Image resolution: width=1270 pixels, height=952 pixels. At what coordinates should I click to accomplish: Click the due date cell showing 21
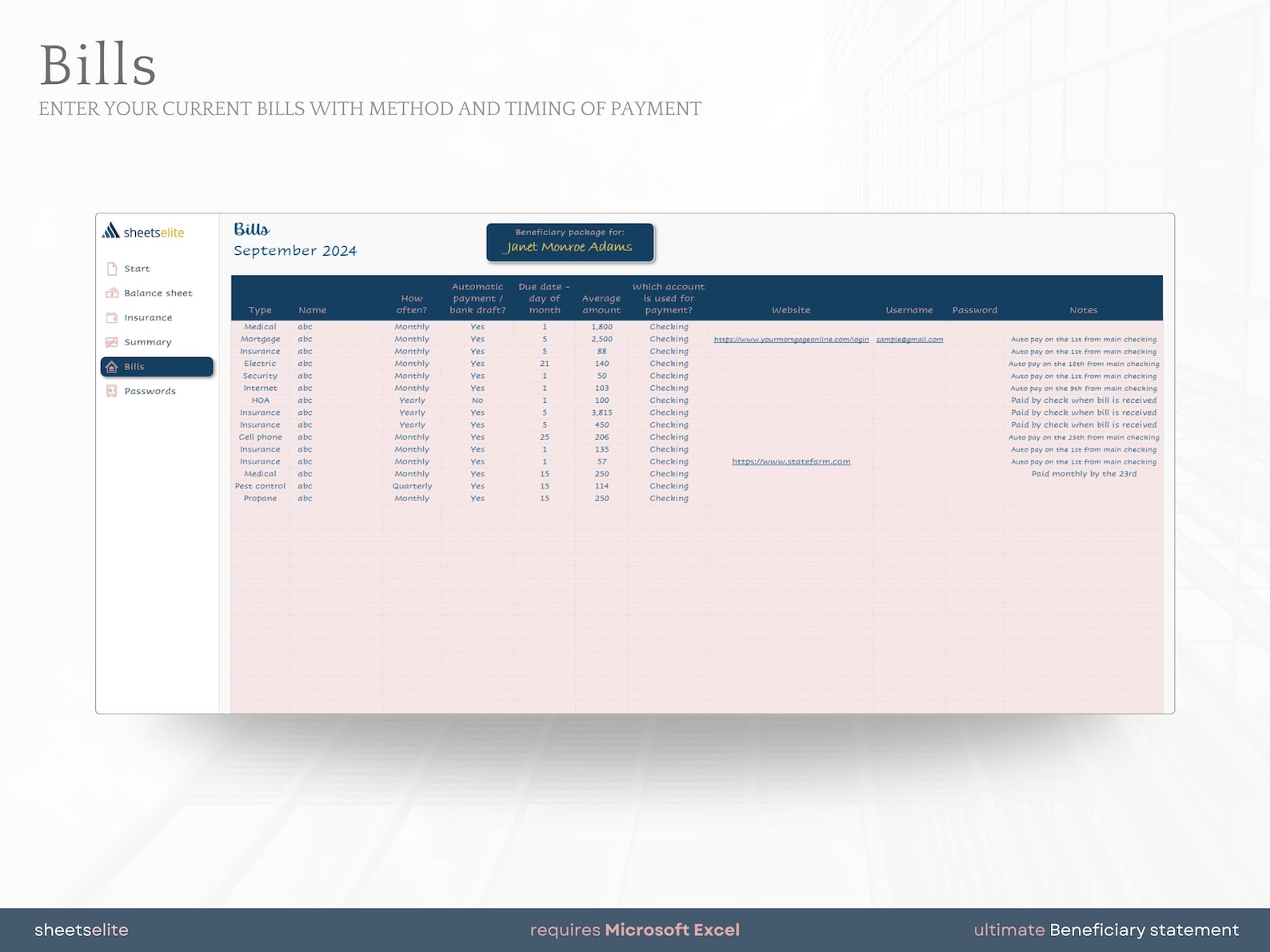545,364
